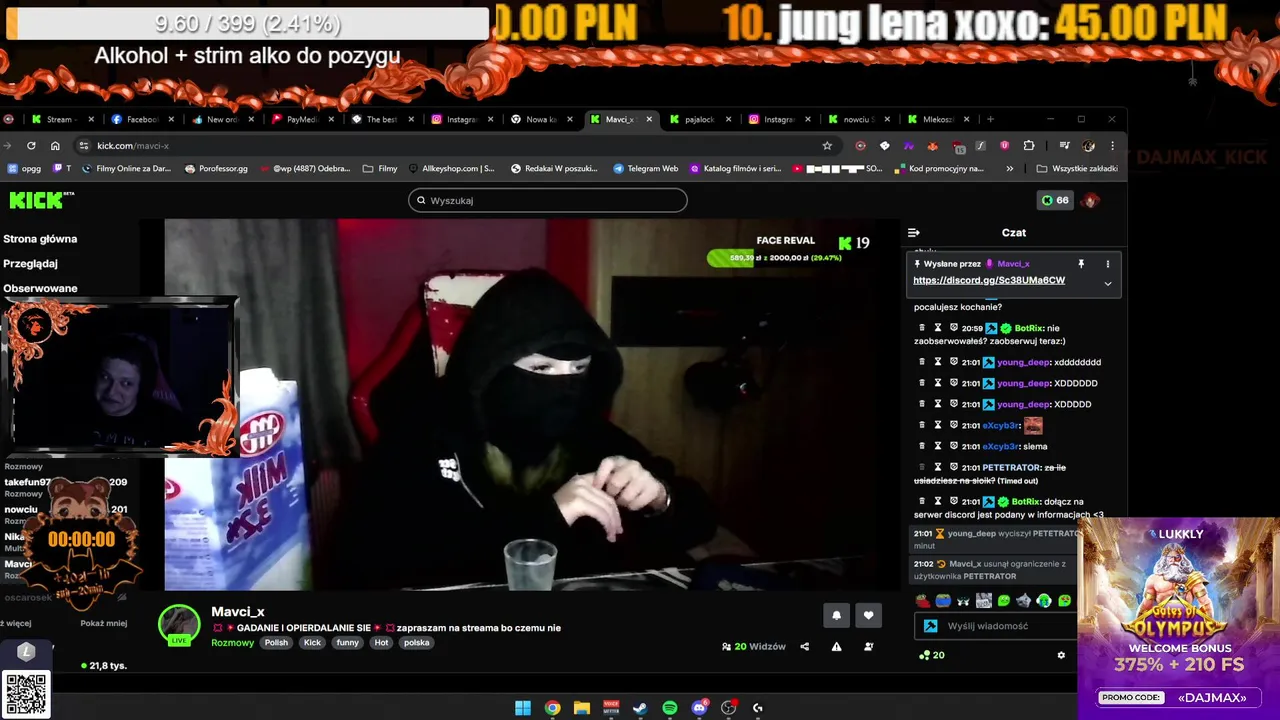Image resolution: width=1280 pixels, height=720 pixels.
Task: Click the Hot tag
Action: pyautogui.click(x=381, y=643)
